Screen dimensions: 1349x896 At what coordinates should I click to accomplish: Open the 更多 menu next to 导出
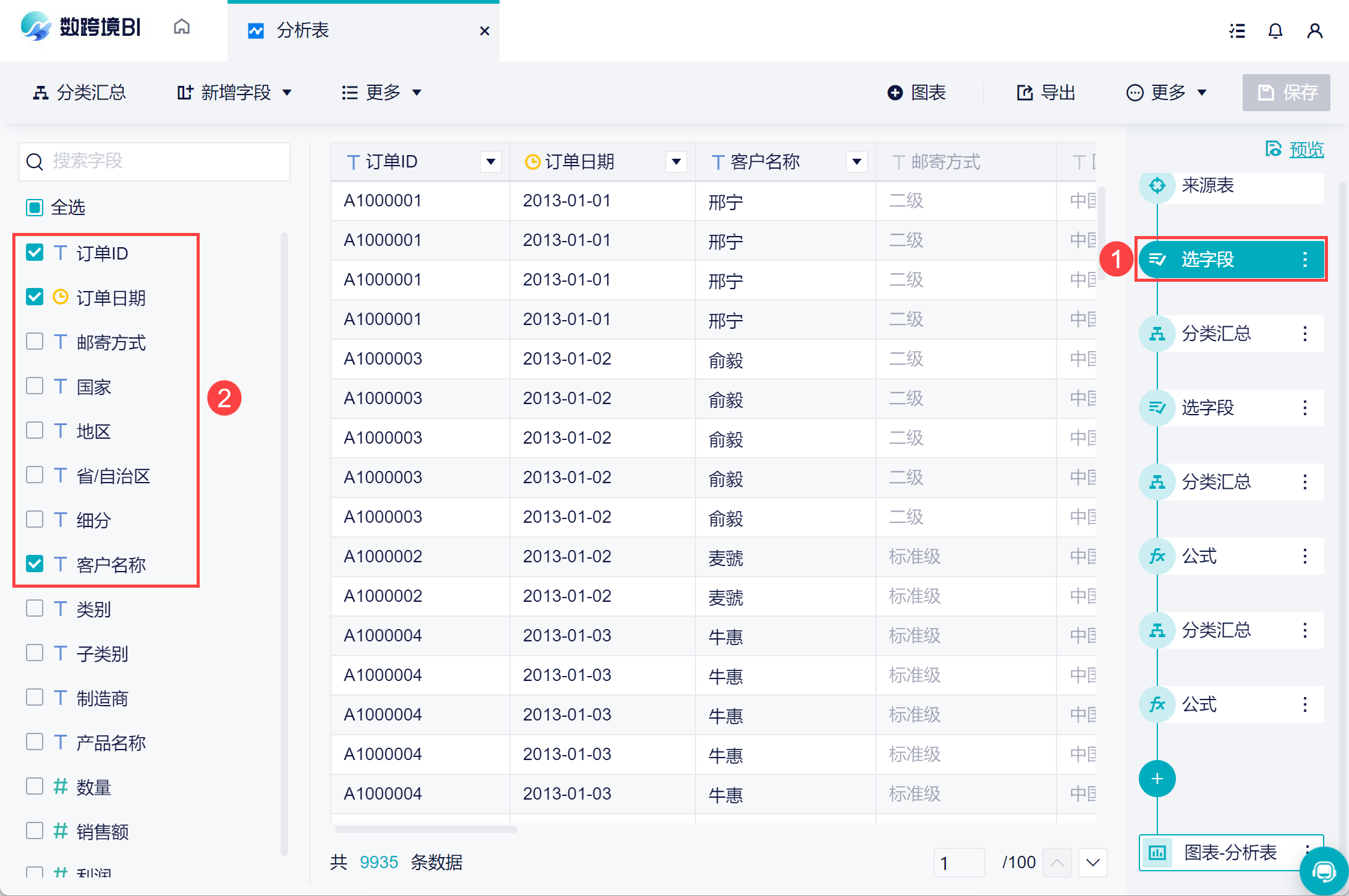point(1167,93)
